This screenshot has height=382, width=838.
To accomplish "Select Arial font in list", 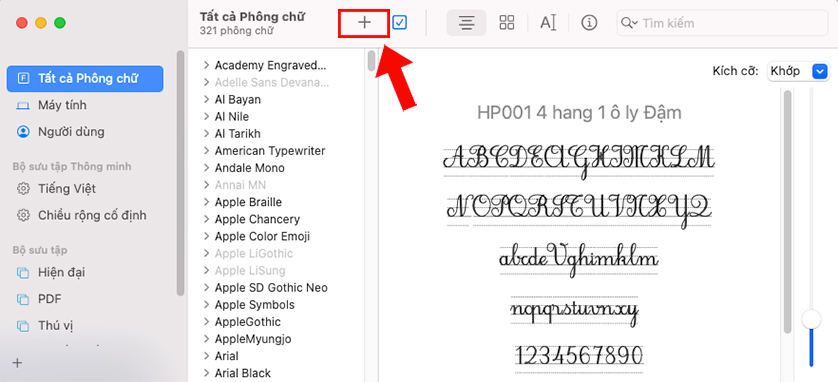I will [x=227, y=356].
